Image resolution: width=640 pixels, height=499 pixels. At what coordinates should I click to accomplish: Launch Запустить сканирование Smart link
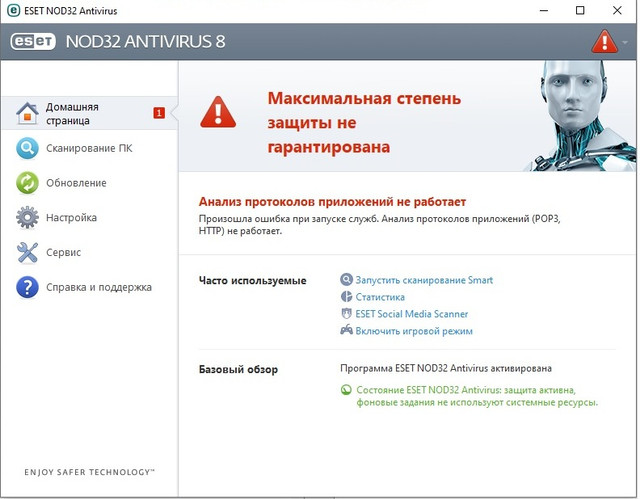click(424, 280)
